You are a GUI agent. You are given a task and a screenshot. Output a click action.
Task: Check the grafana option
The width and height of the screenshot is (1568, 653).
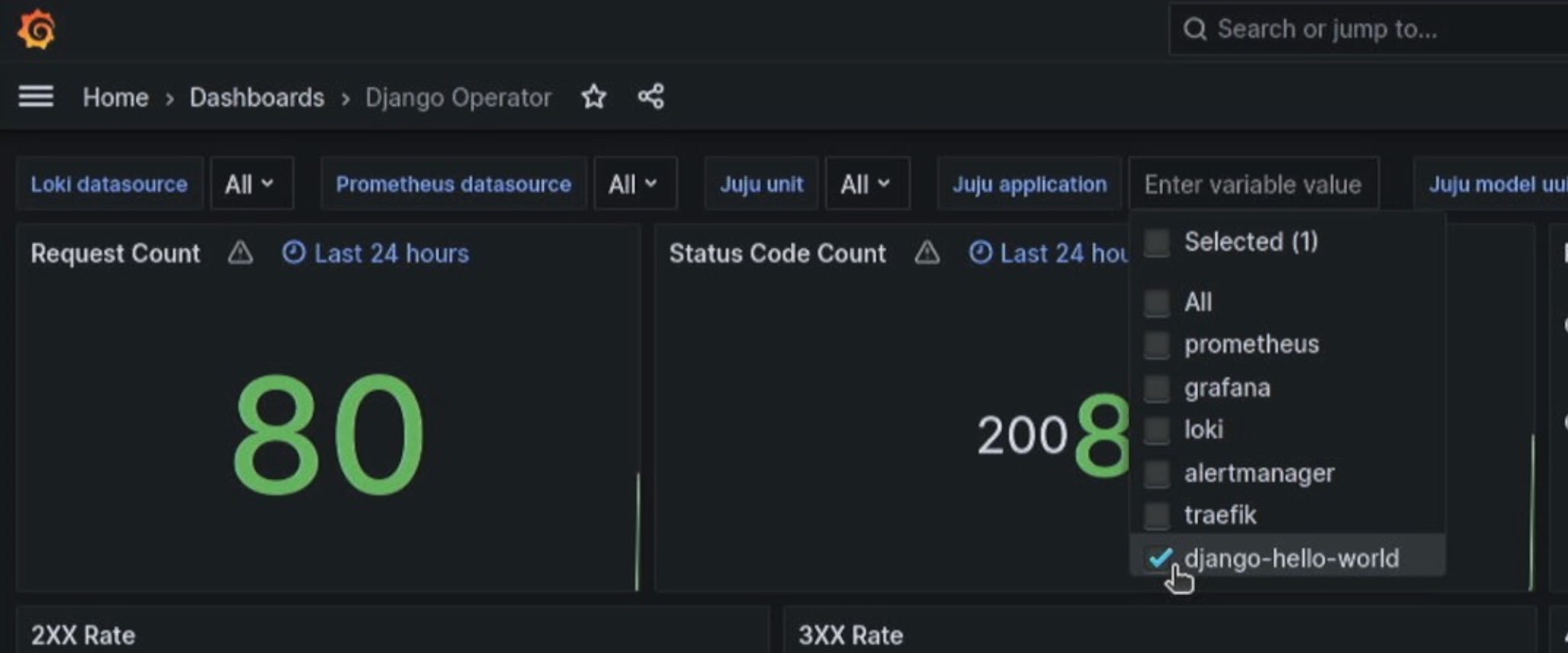pos(1157,388)
